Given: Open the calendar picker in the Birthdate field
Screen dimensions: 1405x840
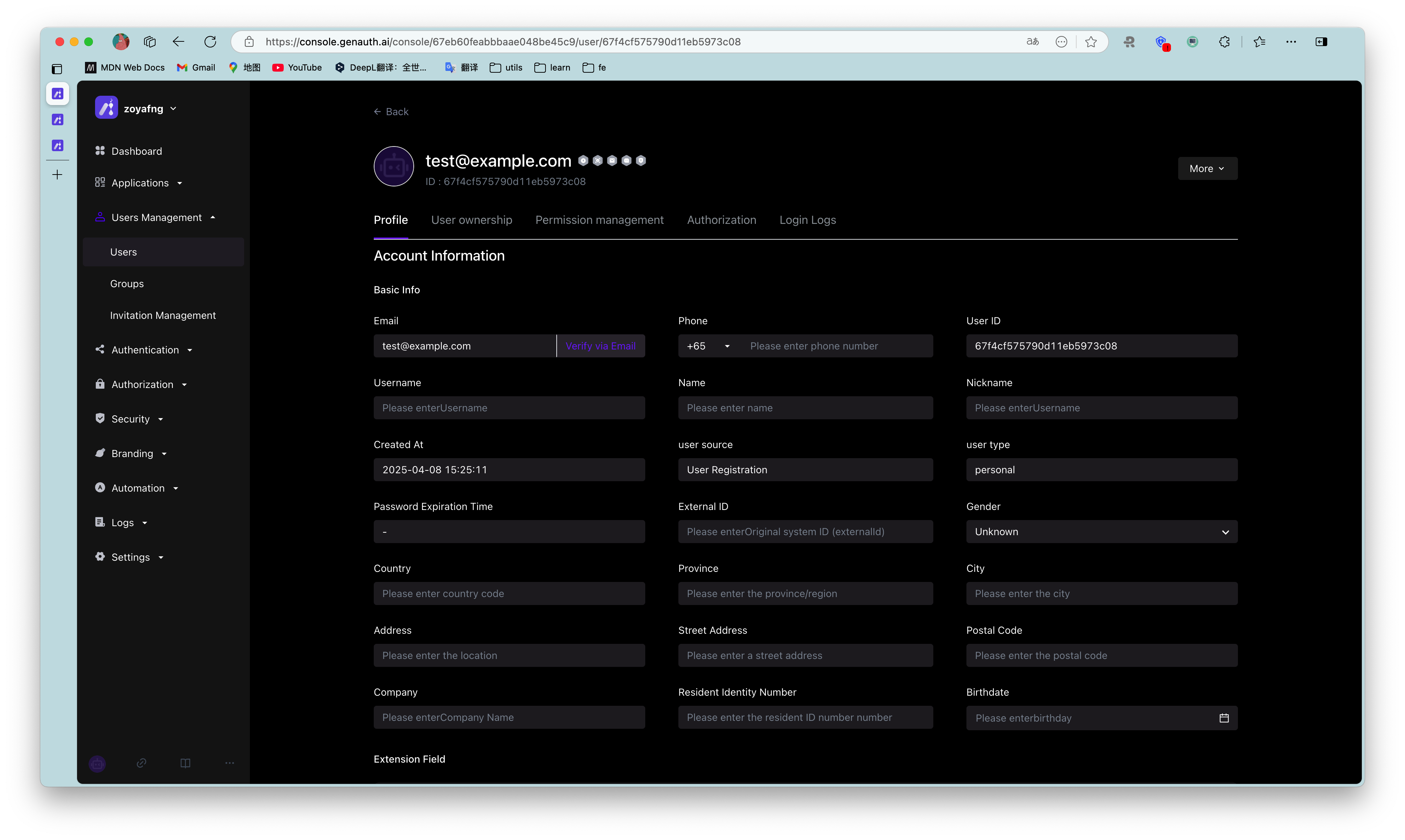Looking at the screenshot, I should (x=1224, y=718).
